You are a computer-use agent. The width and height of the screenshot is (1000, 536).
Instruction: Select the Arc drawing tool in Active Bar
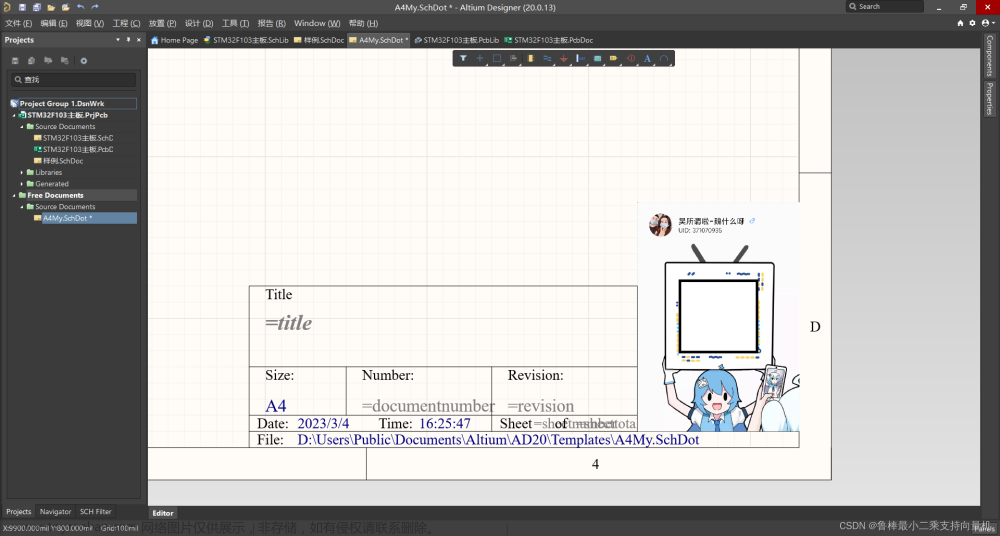(x=664, y=59)
